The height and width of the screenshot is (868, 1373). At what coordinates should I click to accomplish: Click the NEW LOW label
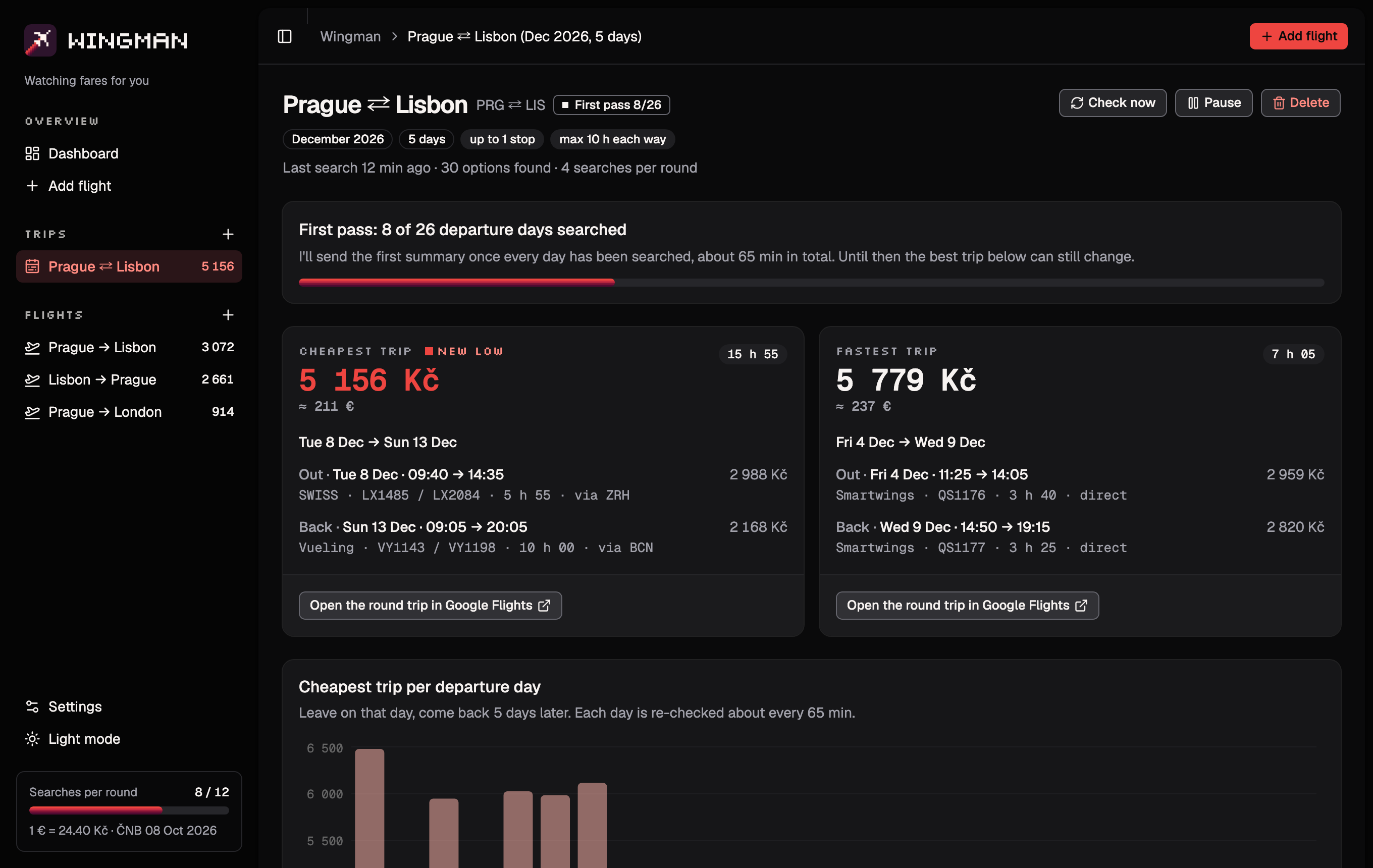[464, 352]
